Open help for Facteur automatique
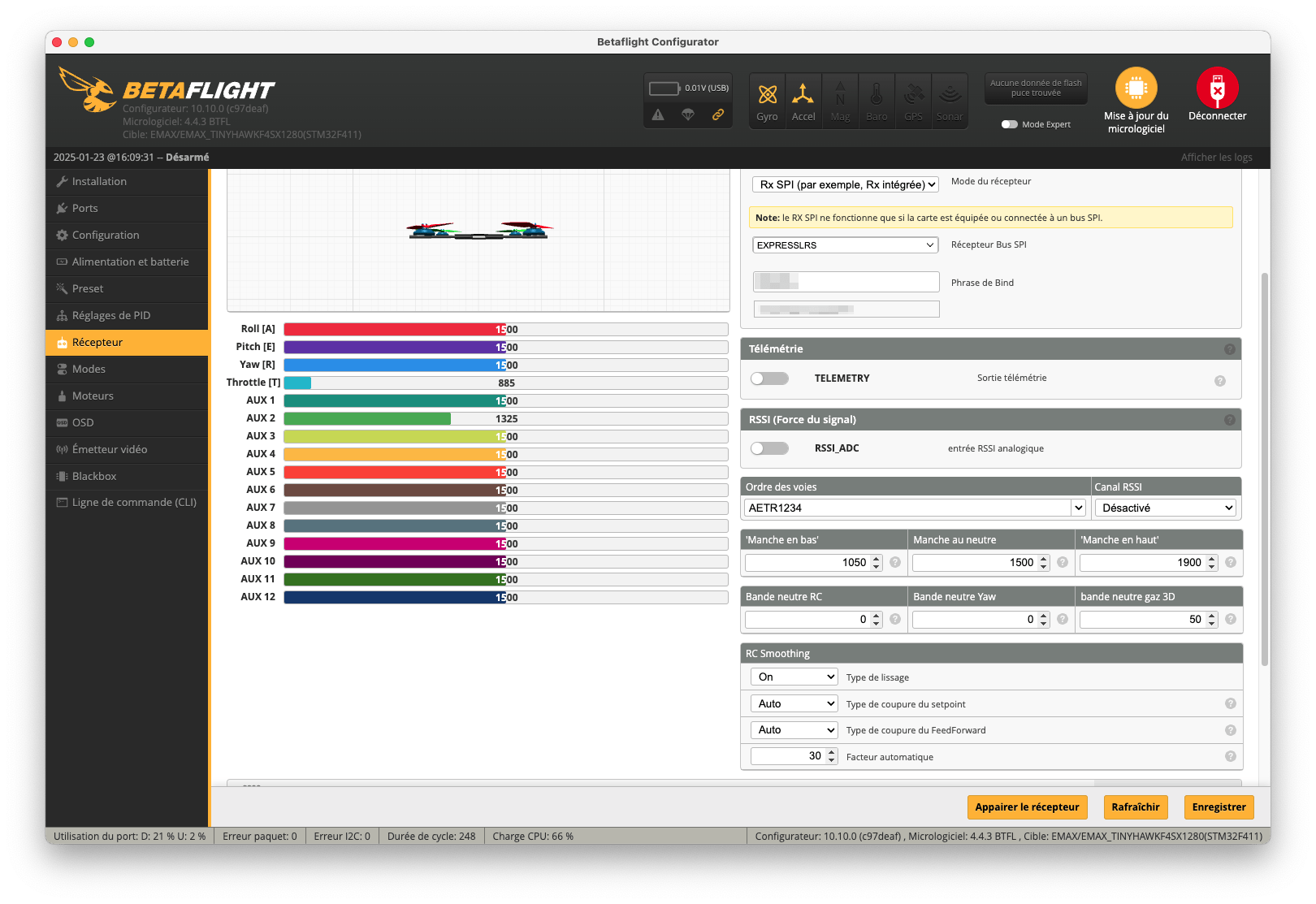Viewport: 1316px width, 904px height. coord(1231,756)
